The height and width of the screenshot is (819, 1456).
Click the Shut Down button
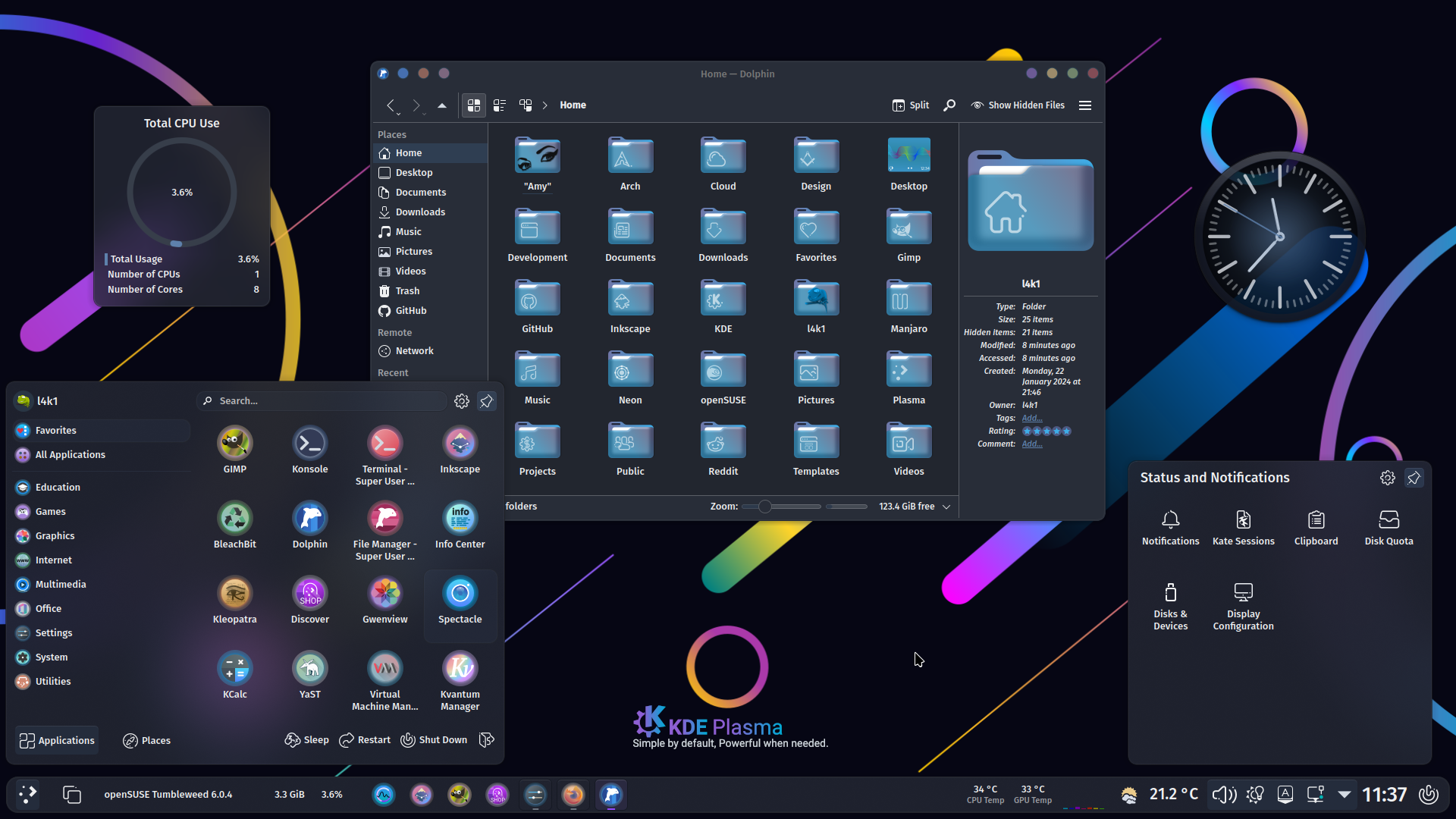(434, 739)
